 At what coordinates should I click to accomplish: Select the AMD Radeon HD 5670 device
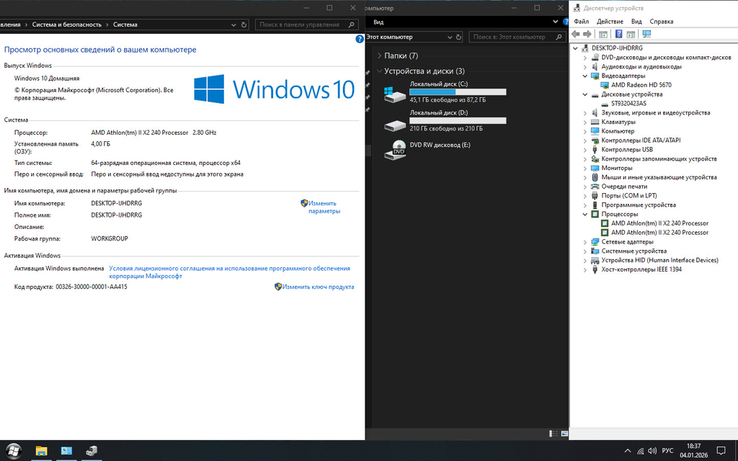point(641,85)
